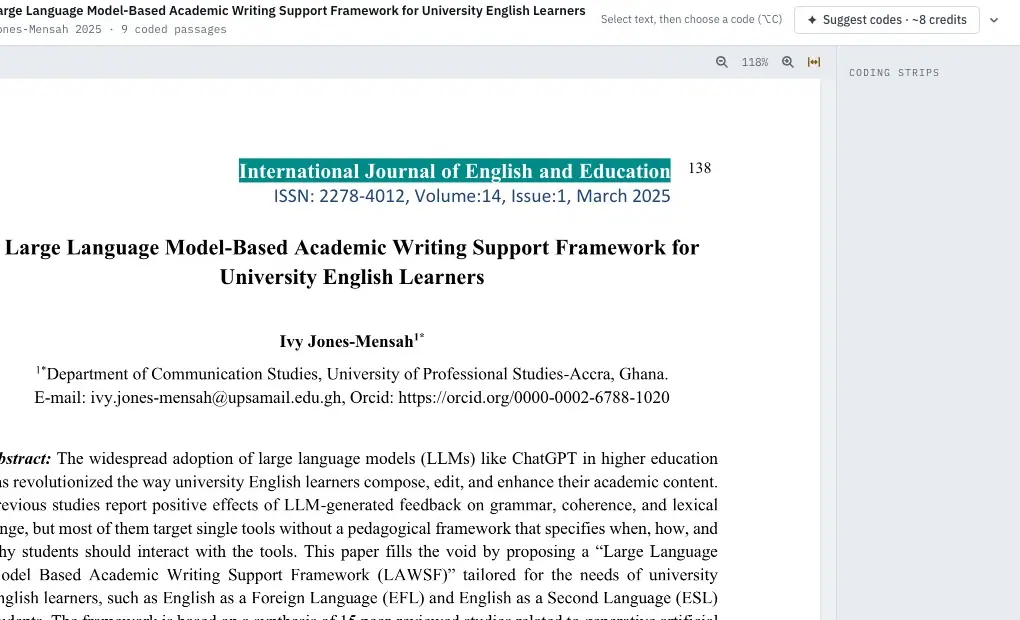Select the CODING STRIPS panel heading

894,73
